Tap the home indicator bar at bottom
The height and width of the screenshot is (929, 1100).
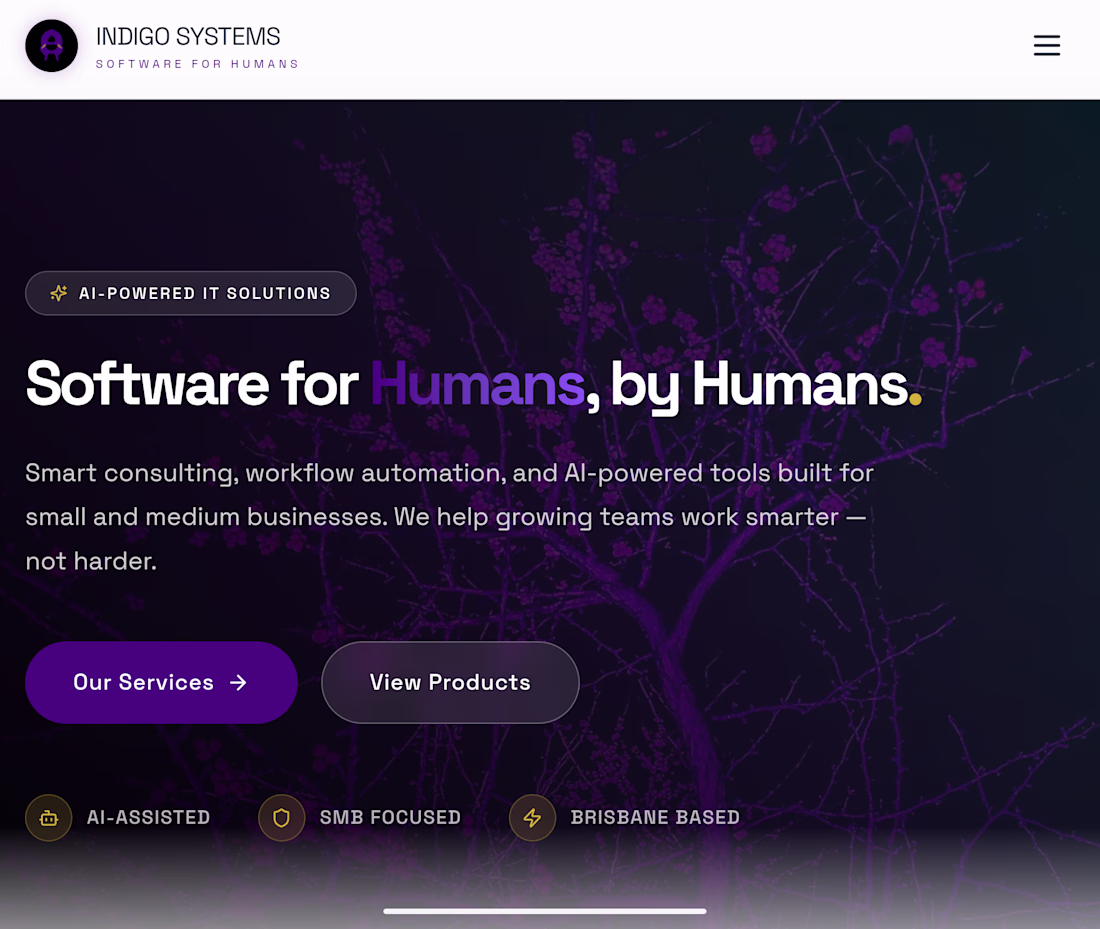pos(545,911)
